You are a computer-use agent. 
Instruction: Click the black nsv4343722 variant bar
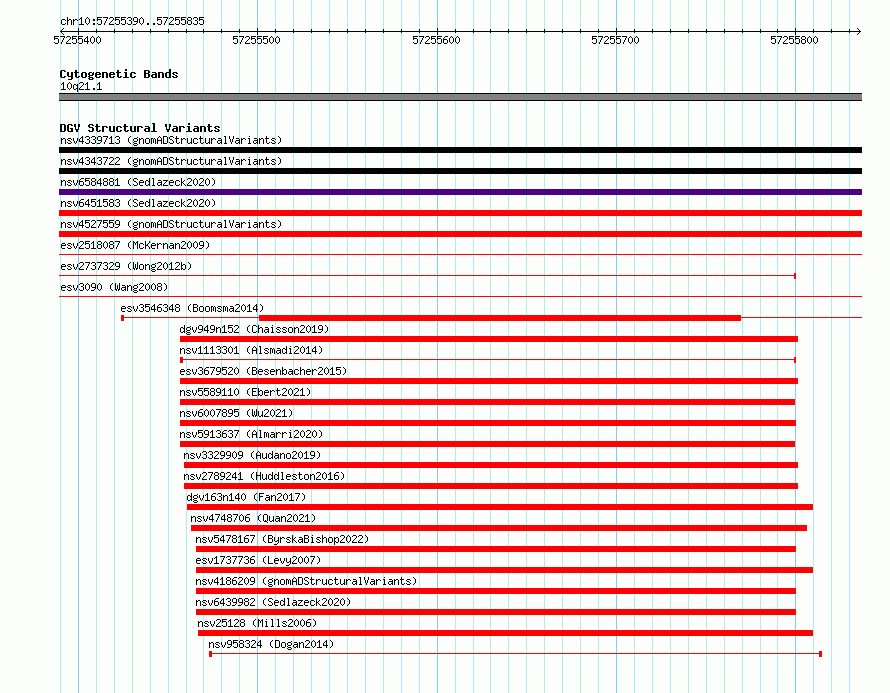460,171
